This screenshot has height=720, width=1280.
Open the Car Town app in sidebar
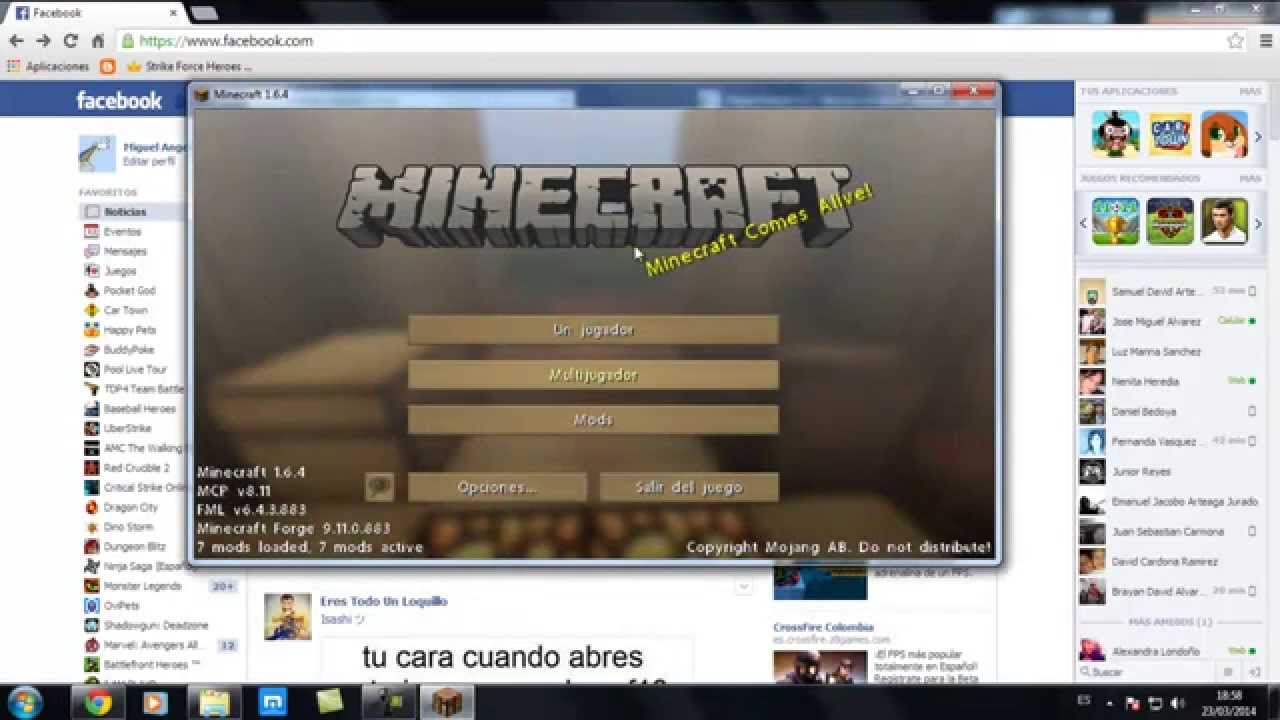pyautogui.click(x=124, y=310)
